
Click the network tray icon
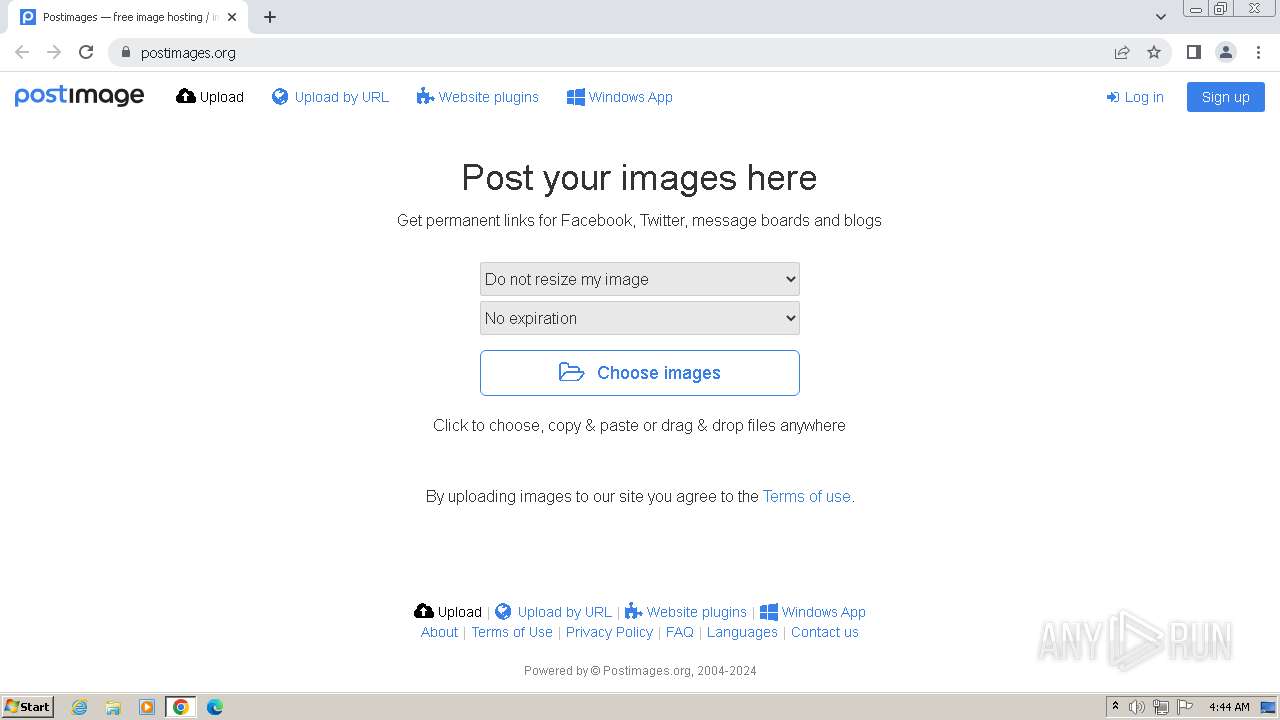click(1161, 707)
